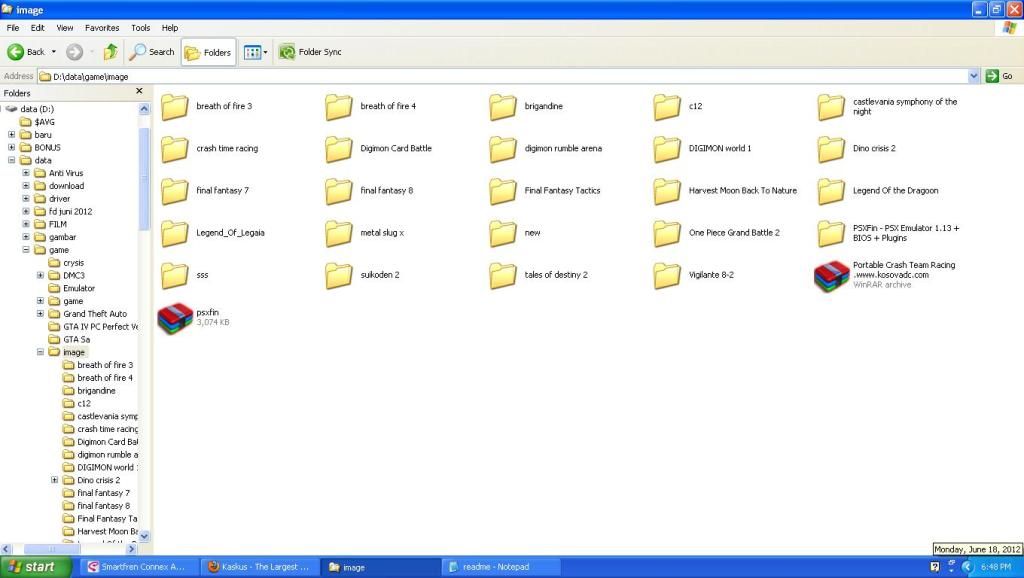Image resolution: width=1024 pixels, height=578 pixels.
Task: Expand the BONUS folder in tree
Action: pyautogui.click(x=11, y=148)
